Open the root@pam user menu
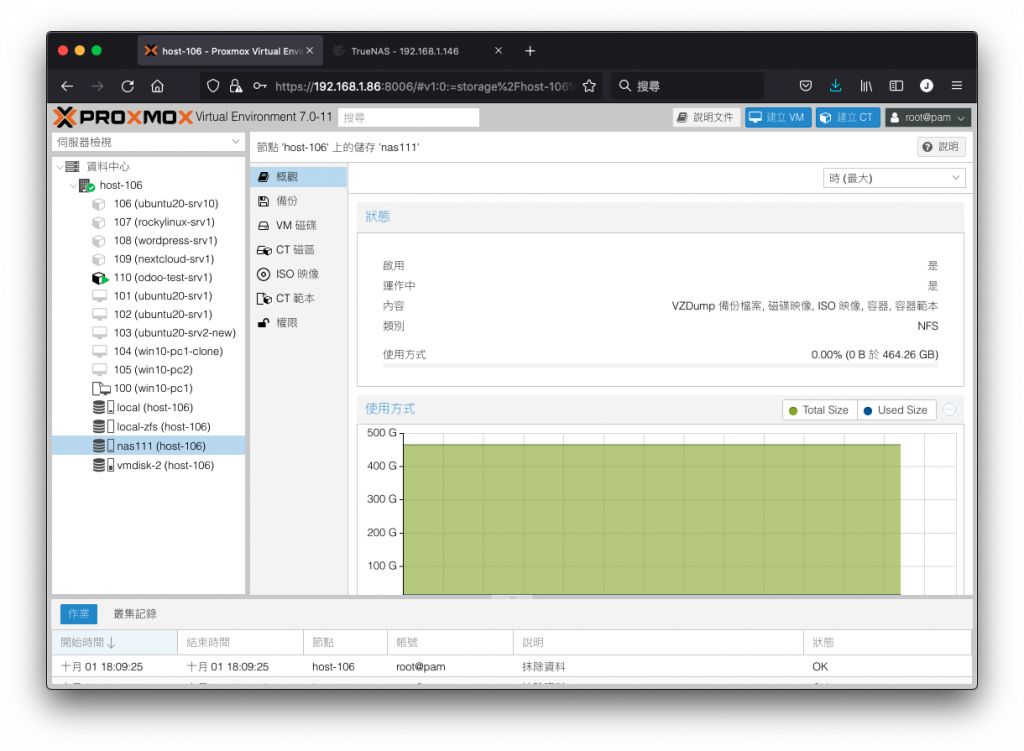 (927, 118)
